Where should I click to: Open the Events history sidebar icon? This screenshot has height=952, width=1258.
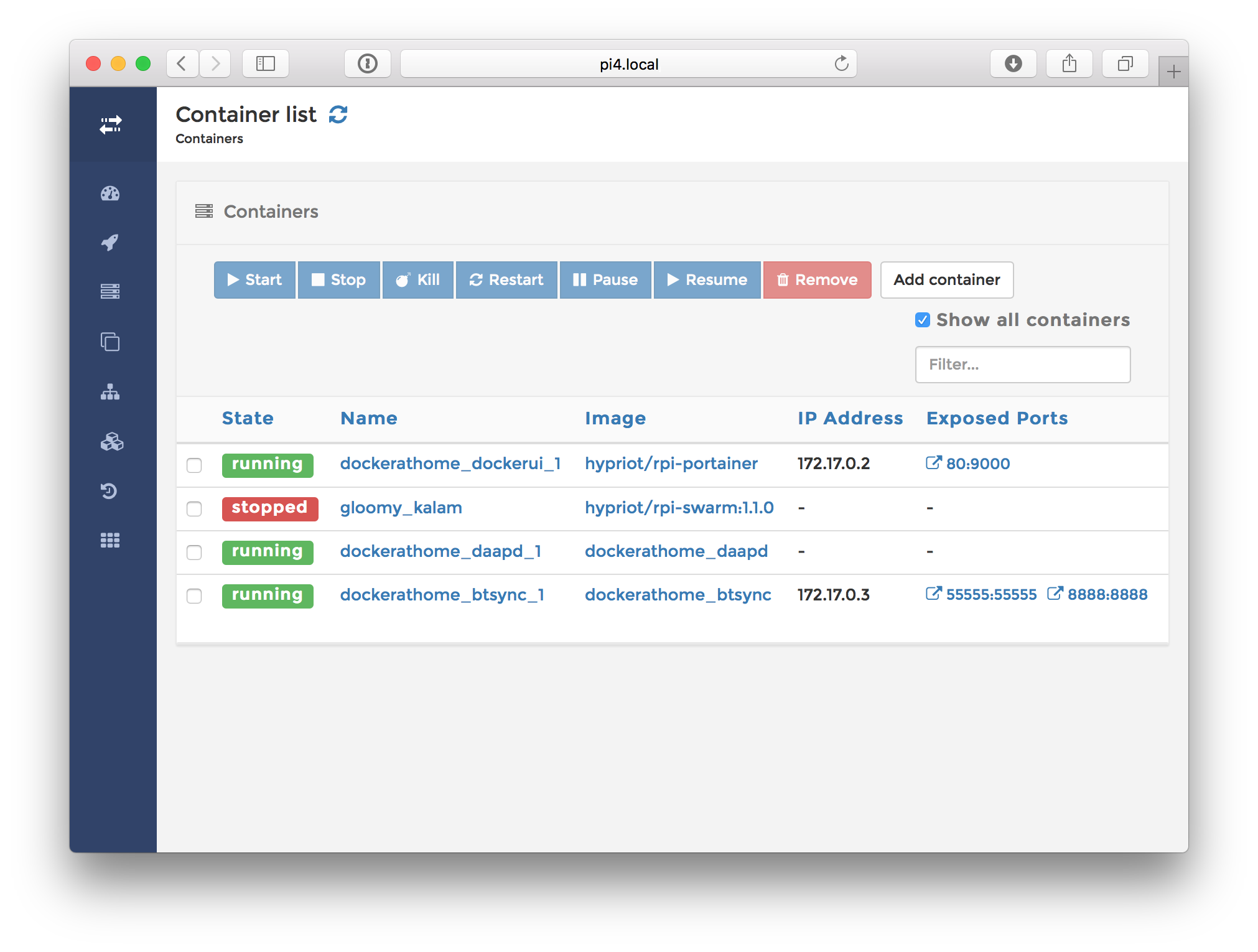110,492
